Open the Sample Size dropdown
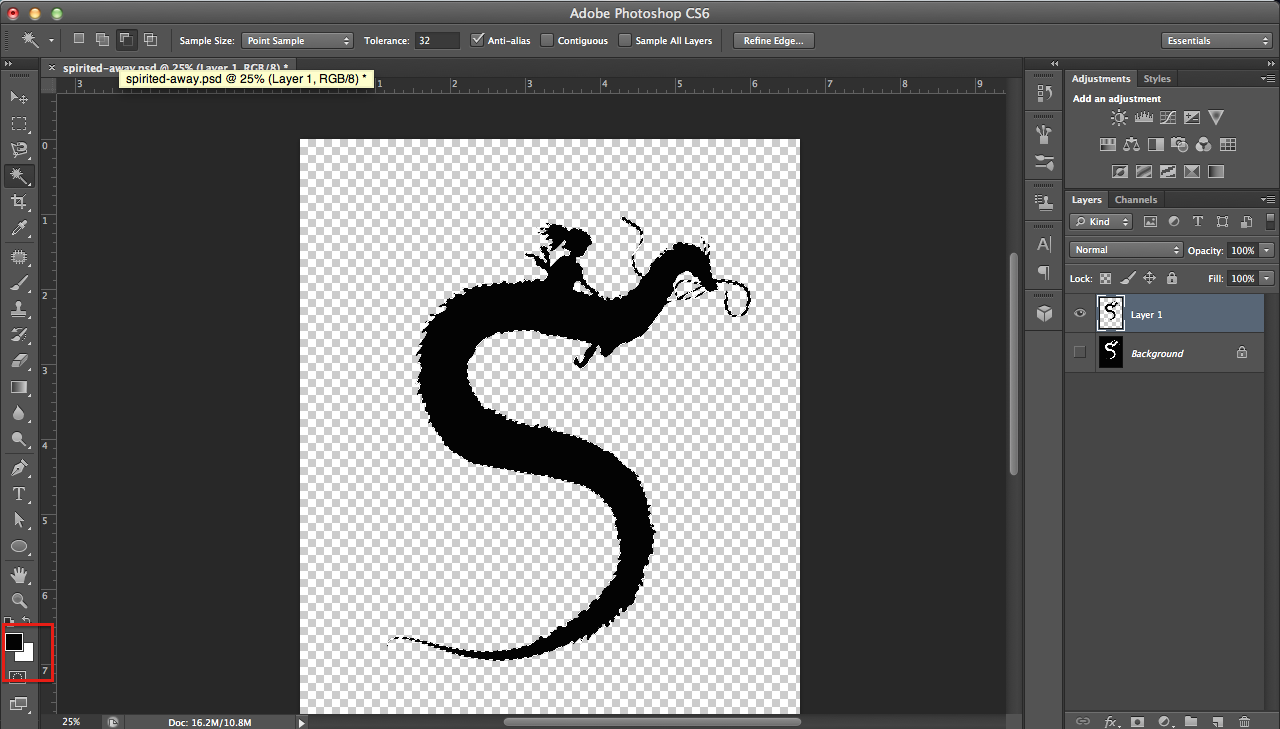 point(299,41)
